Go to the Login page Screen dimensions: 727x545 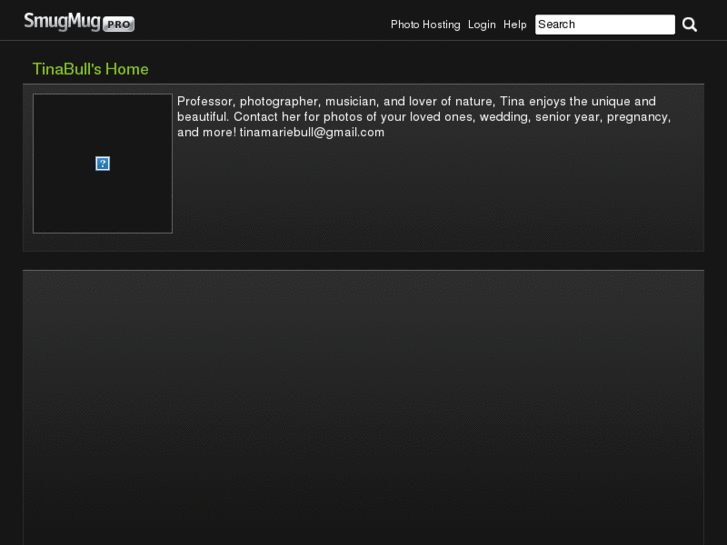pyautogui.click(x=482, y=25)
